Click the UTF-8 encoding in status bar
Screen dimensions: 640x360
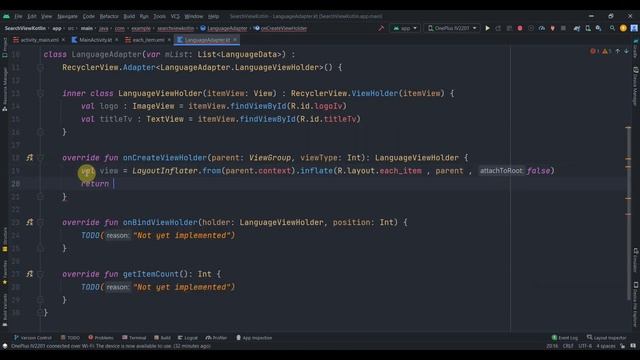[x=584, y=346]
